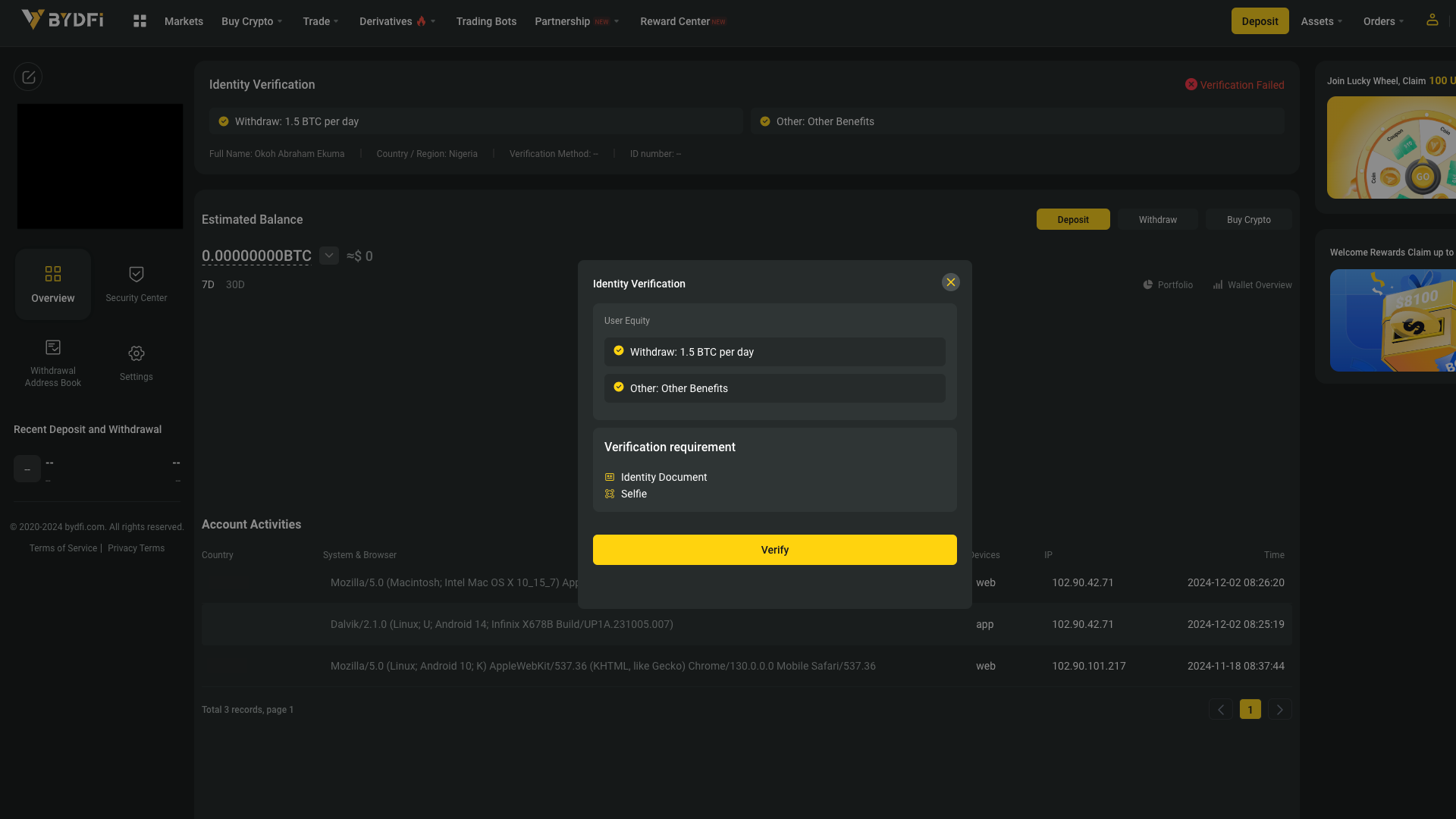Open Portfolio pie chart view

click(x=1168, y=285)
